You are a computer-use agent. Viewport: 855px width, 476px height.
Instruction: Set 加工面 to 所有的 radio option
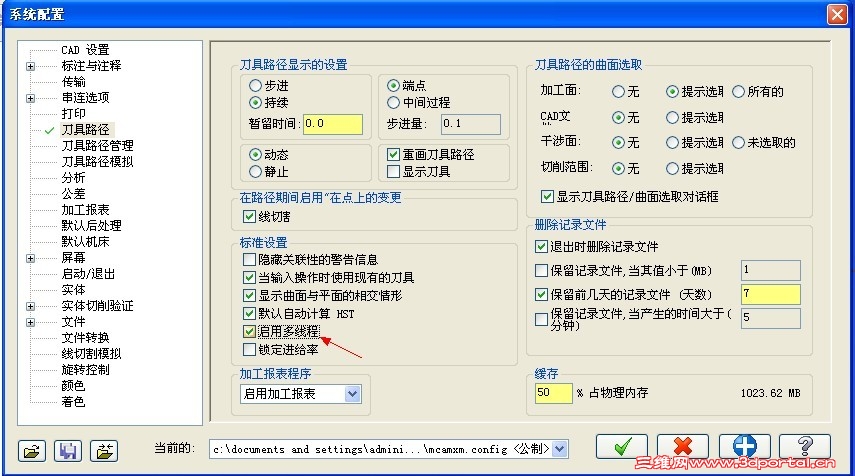click(x=738, y=92)
